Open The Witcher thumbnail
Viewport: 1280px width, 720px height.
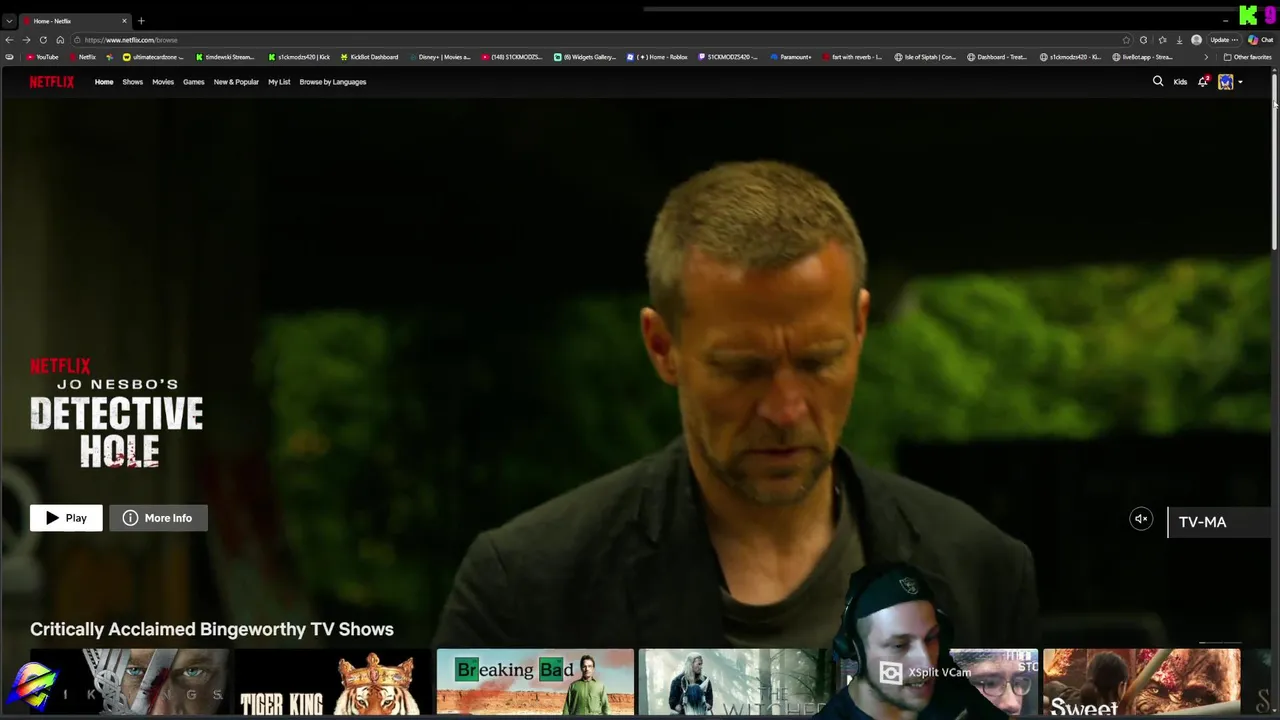point(738,682)
